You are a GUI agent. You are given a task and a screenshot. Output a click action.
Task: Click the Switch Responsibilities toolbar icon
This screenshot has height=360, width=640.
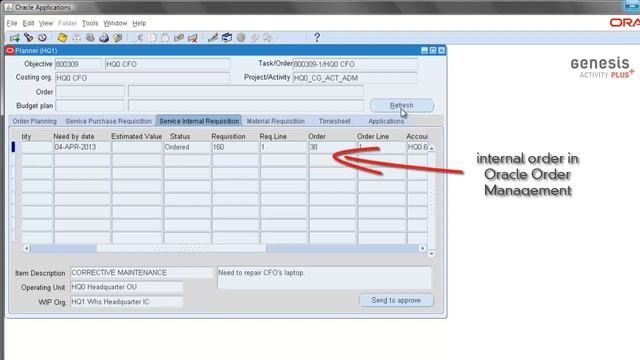coord(90,38)
